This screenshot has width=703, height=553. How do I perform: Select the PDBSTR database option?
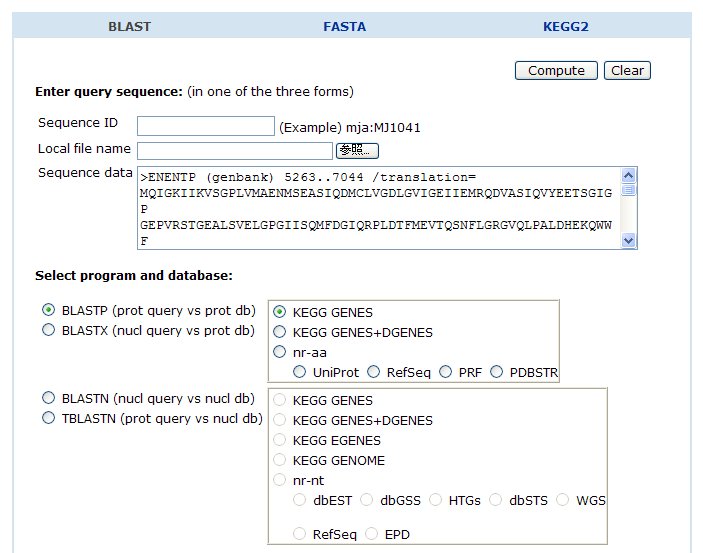point(496,372)
